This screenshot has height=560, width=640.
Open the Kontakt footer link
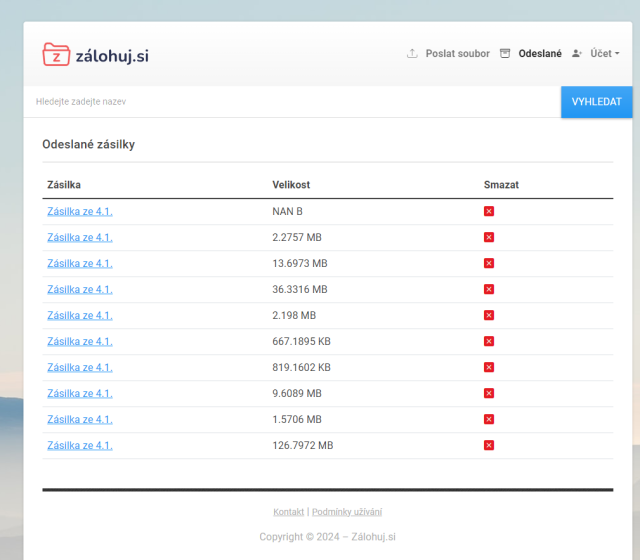(x=288, y=512)
